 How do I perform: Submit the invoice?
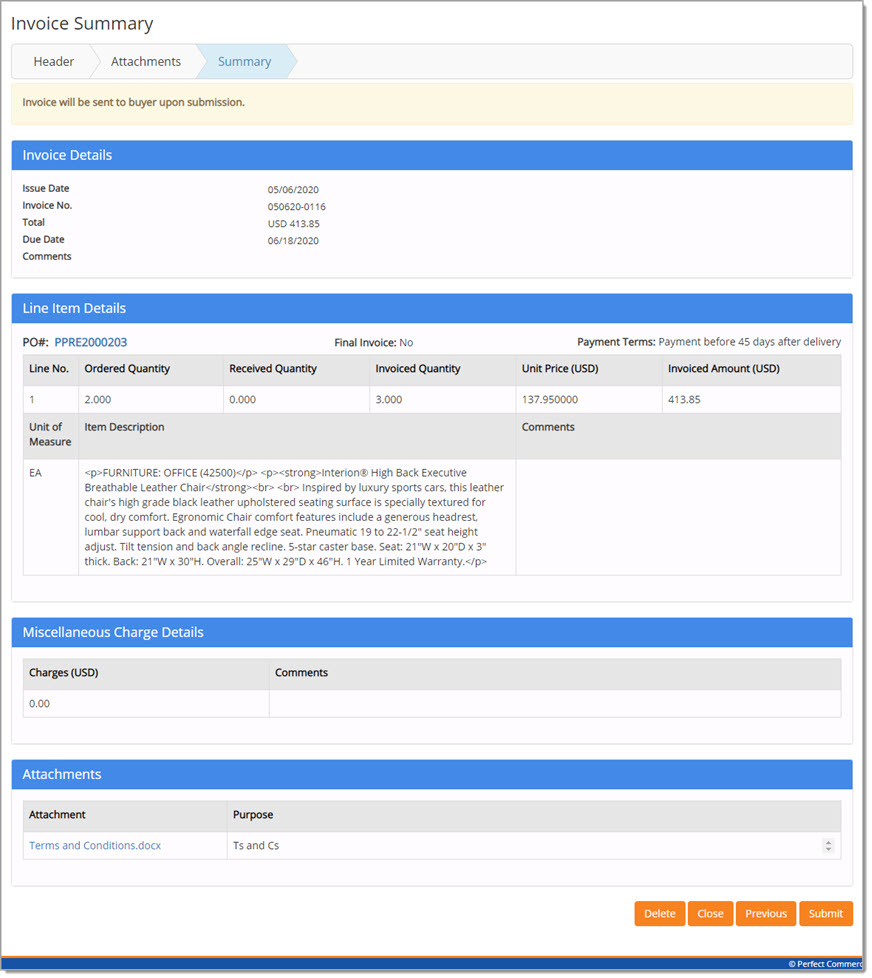click(x=826, y=913)
